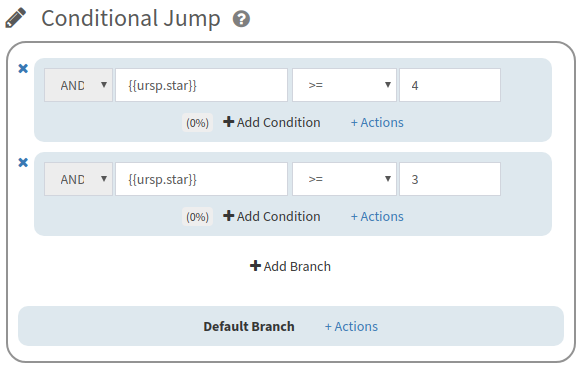Select the value field containing 3

pyautogui.click(x=450, y=179)
